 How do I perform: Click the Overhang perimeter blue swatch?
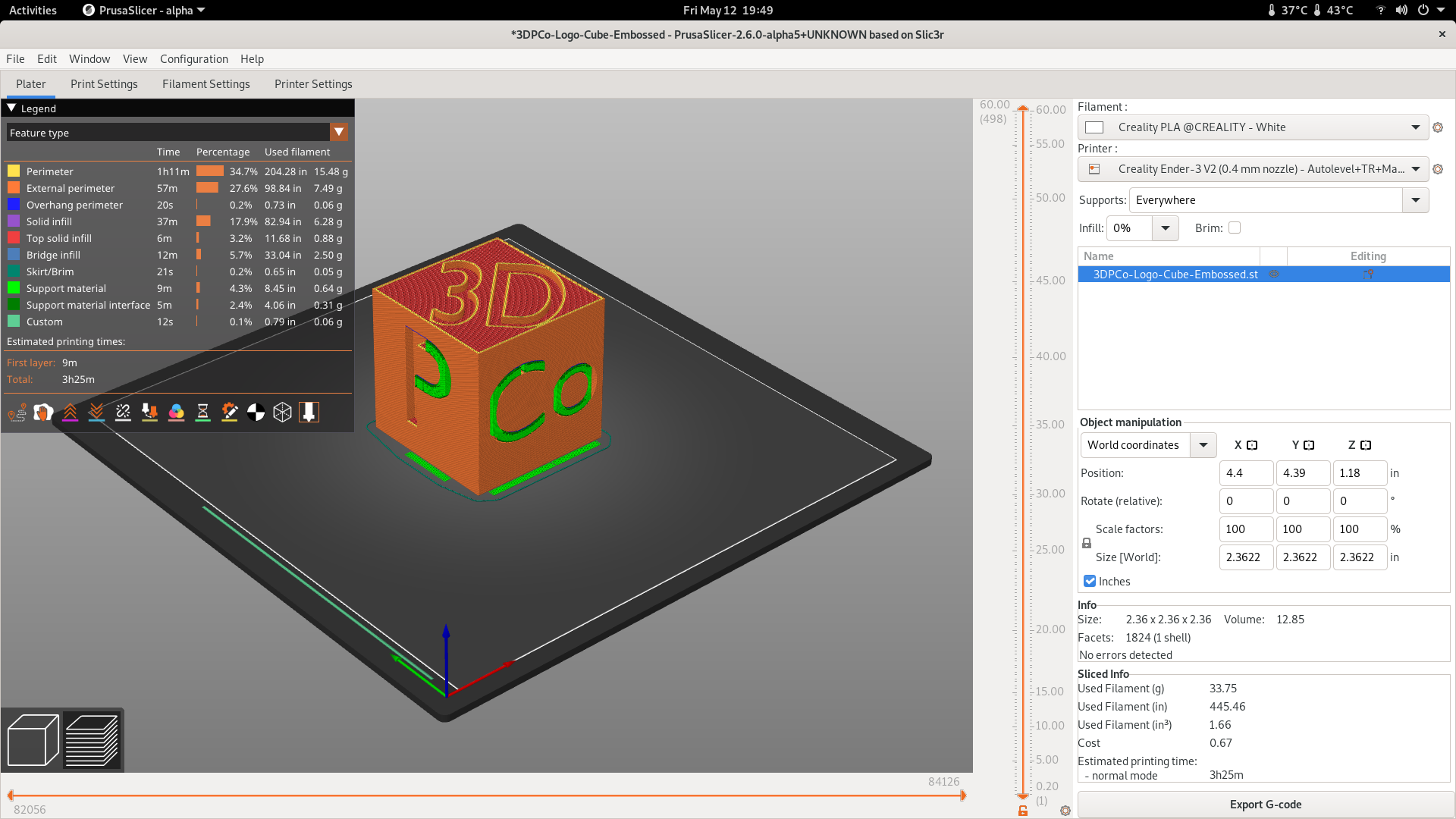[x=14, y=205]
